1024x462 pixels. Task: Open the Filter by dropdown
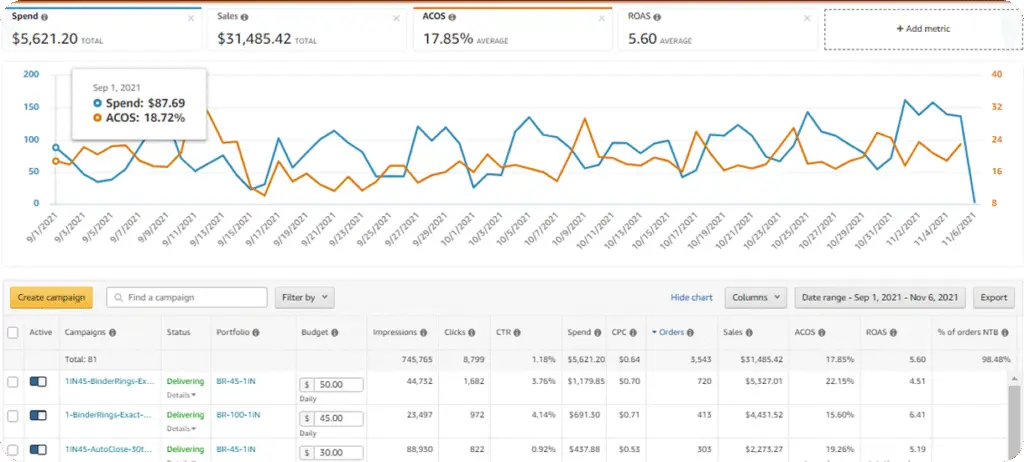304,297
